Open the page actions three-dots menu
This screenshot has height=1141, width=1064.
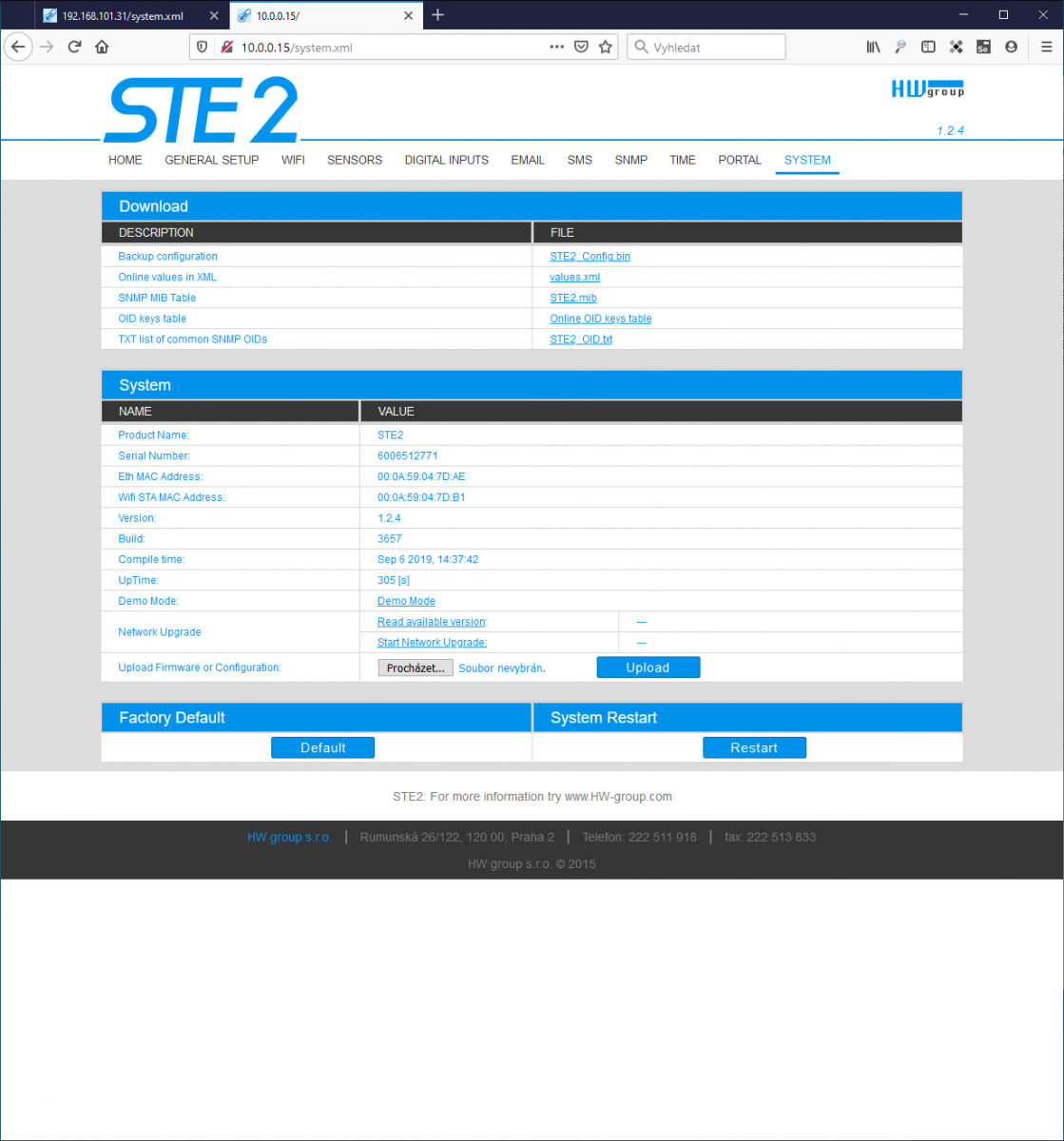(x=557, y=47)
